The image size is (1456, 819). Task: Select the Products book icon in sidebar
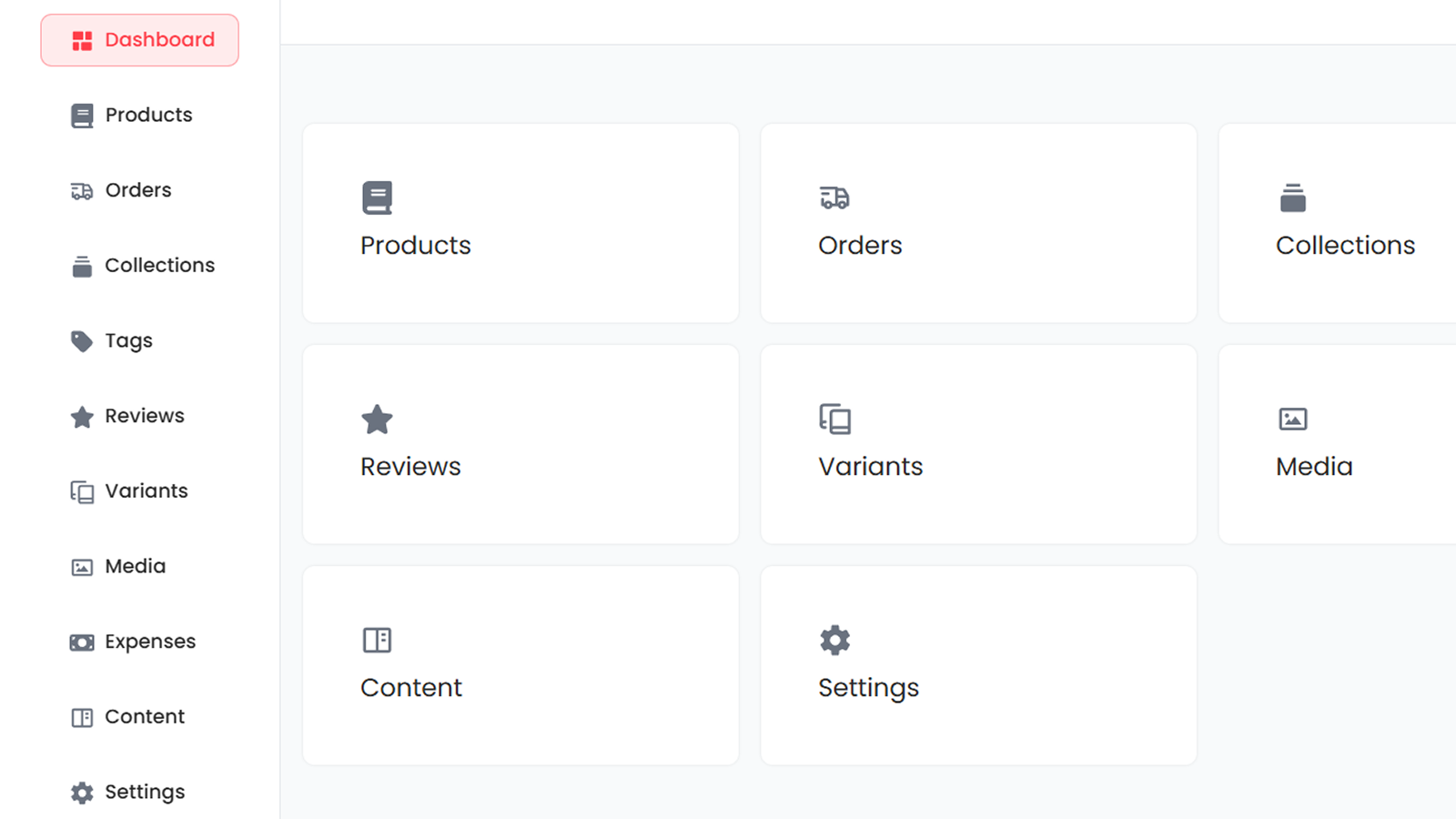coord(82,115)
